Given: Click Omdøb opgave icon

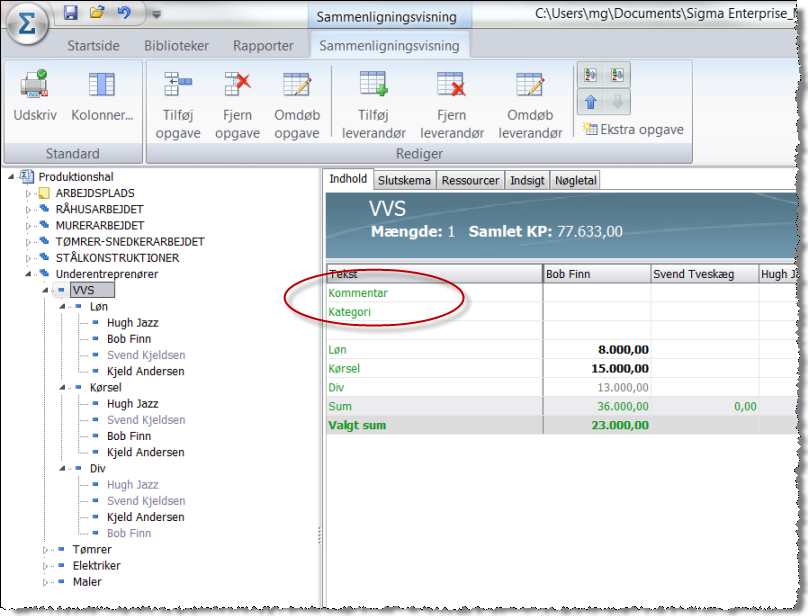Looking at the screenshot, I should point(297,85).
